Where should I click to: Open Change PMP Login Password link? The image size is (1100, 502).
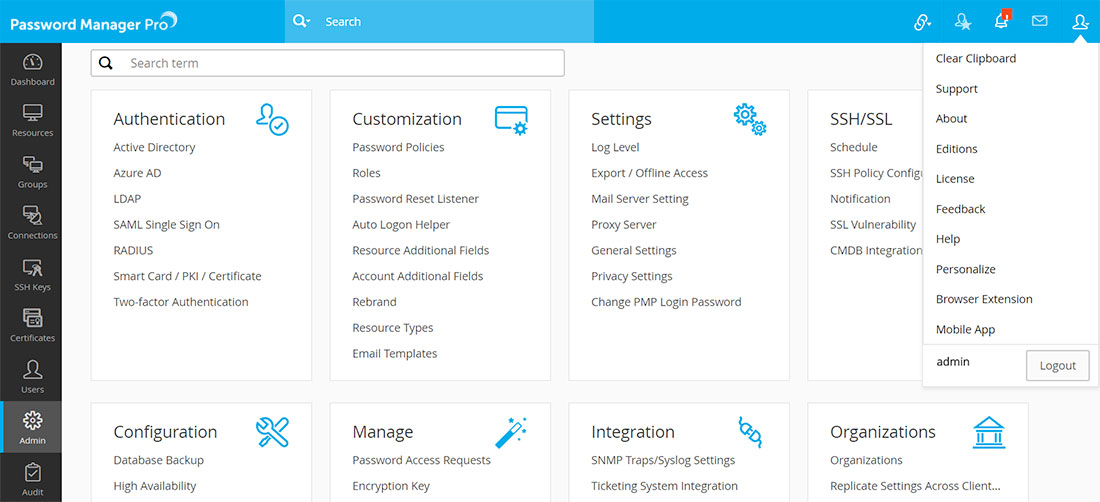[666, 302]
